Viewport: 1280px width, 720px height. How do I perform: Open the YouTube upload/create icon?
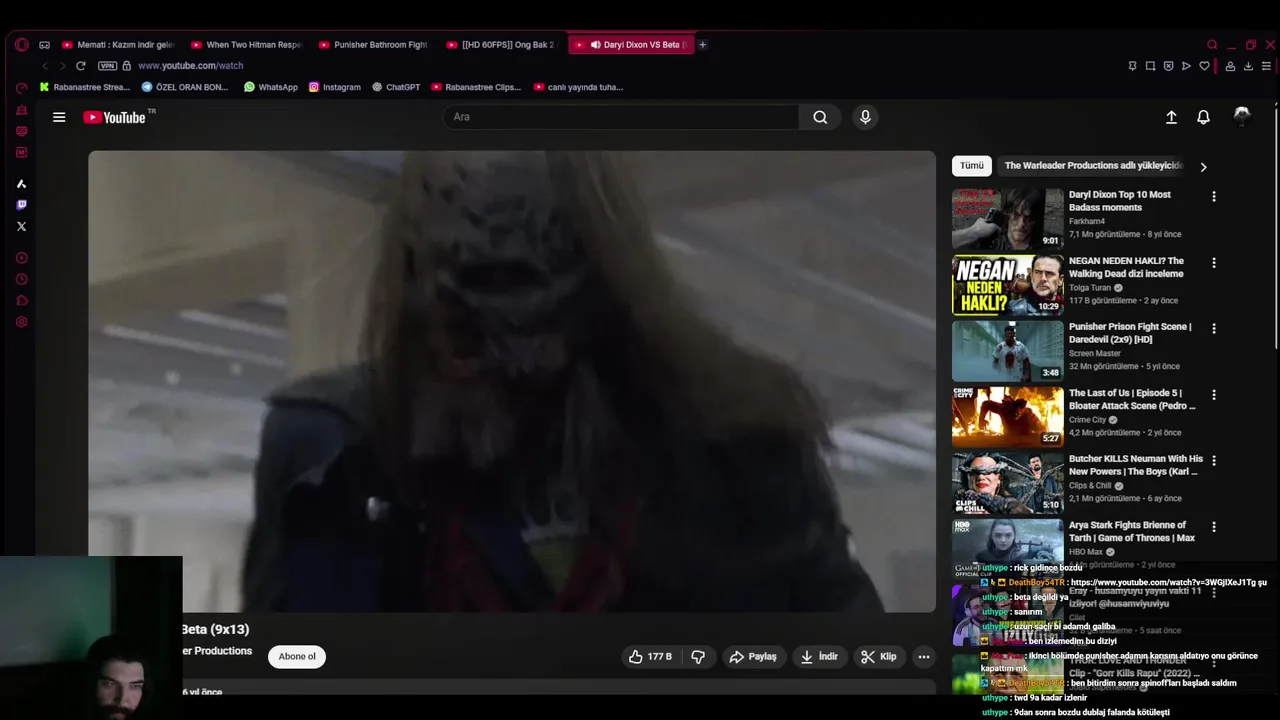pos(1171,117)
